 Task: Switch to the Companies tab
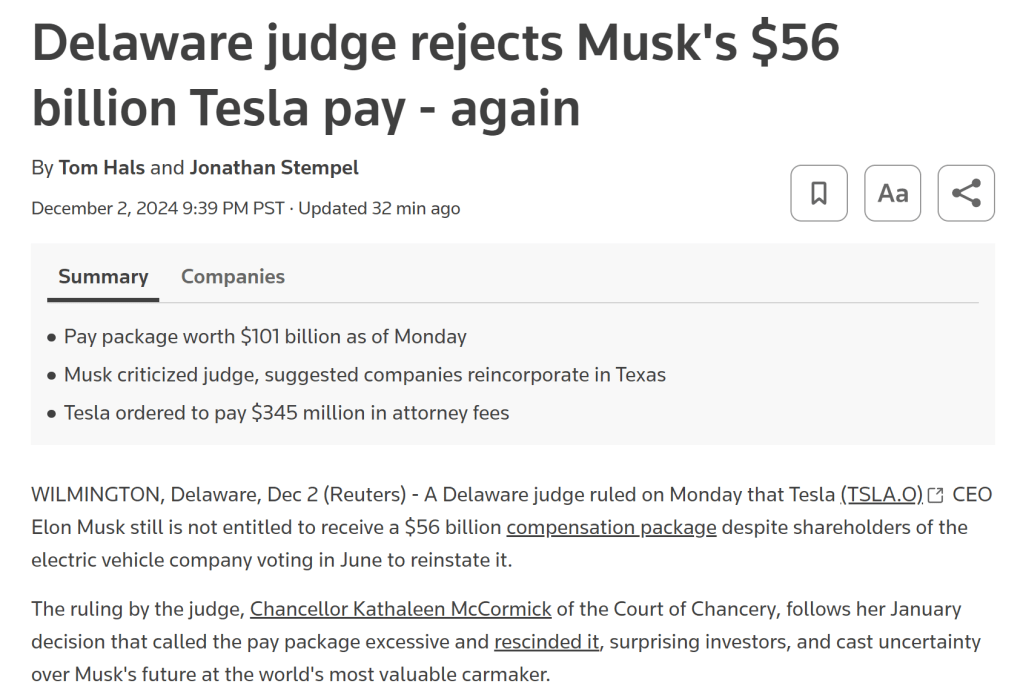point(233,277)
